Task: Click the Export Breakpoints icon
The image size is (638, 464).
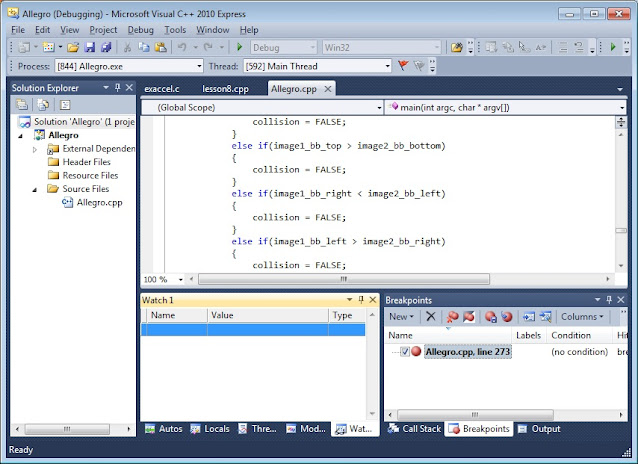Action: point(490,316)
